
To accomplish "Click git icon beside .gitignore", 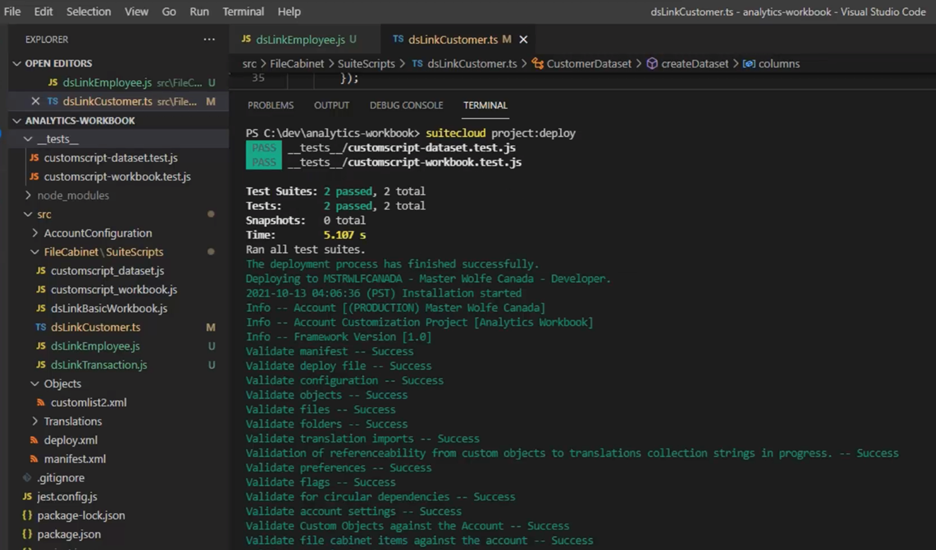I will tap(27, 478).
